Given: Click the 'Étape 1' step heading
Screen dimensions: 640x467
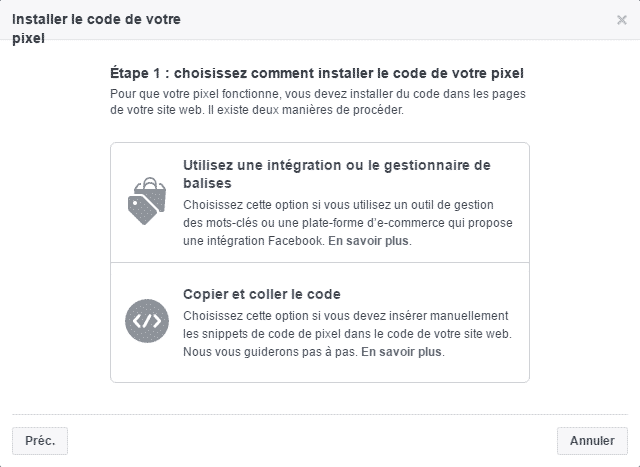Looking at the screenshot, I should 316,73.
